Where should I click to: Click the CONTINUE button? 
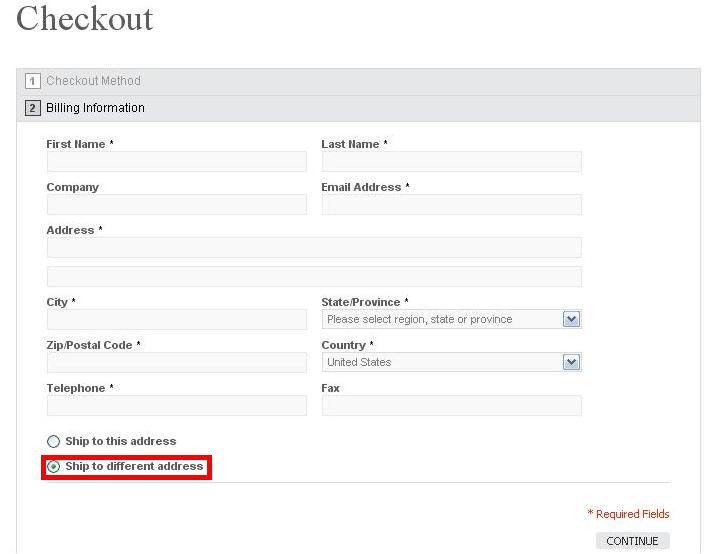(633, 541)
